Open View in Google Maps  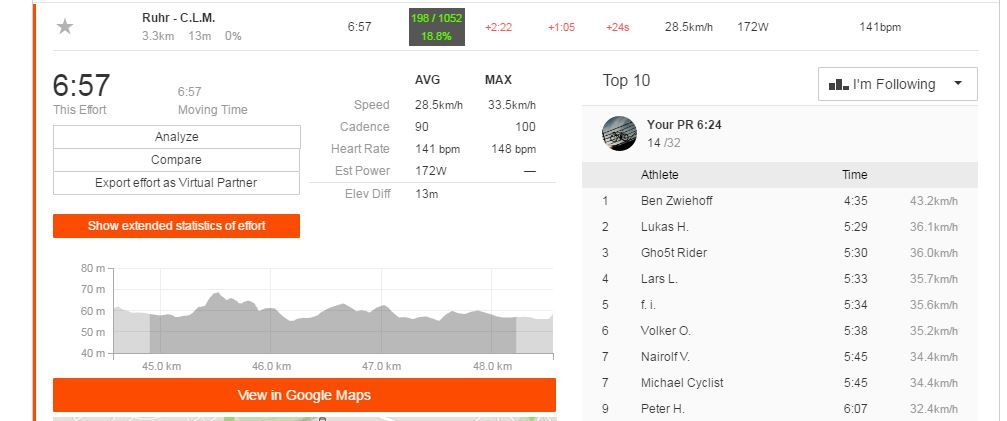[304, 395]
